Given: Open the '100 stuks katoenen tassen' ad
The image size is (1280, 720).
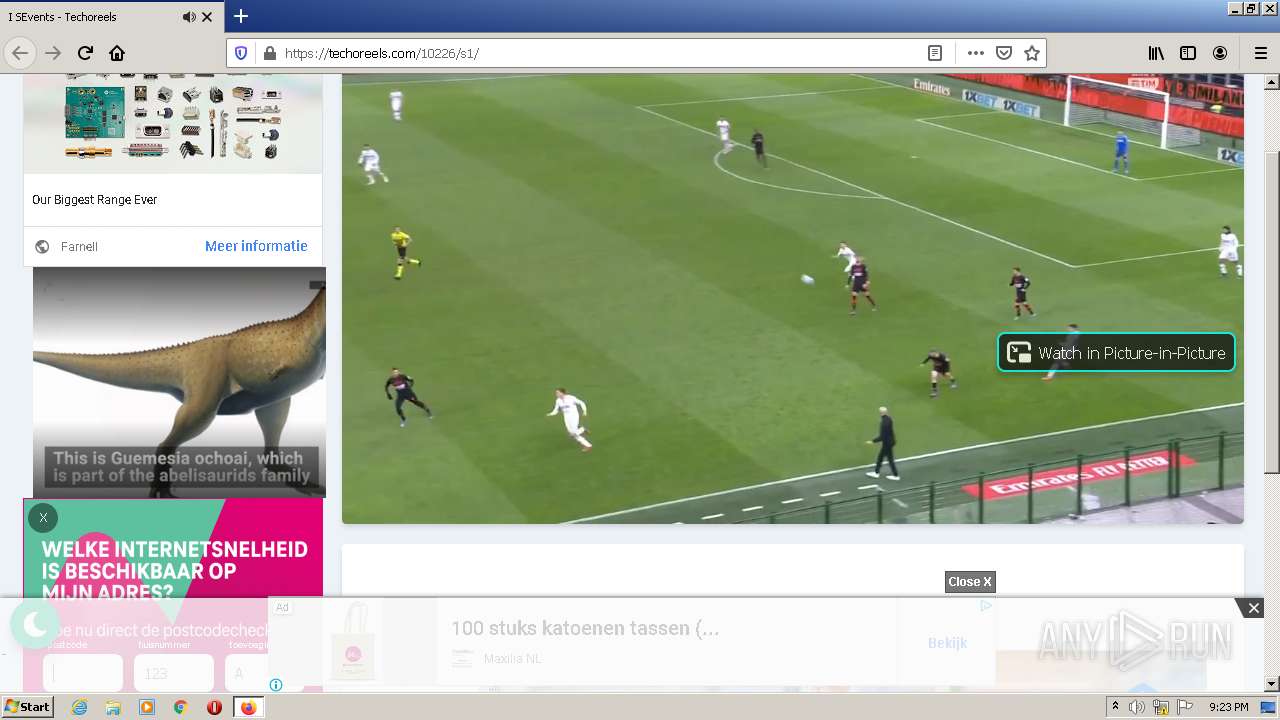Looking at the screenshot, I should point(585,628).
